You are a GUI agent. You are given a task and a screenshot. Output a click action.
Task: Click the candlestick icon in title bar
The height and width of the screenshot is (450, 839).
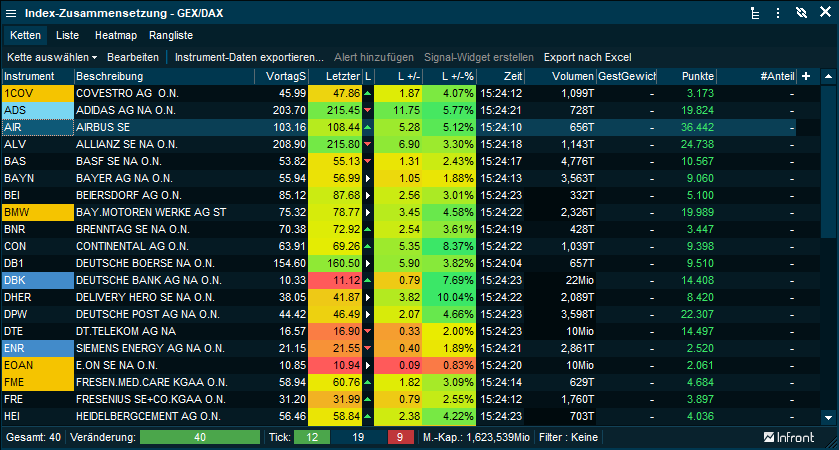[12, 13]
